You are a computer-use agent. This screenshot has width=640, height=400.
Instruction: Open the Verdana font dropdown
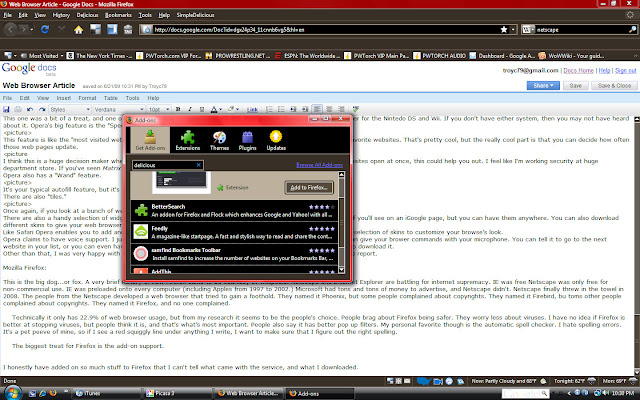(119, 109)
